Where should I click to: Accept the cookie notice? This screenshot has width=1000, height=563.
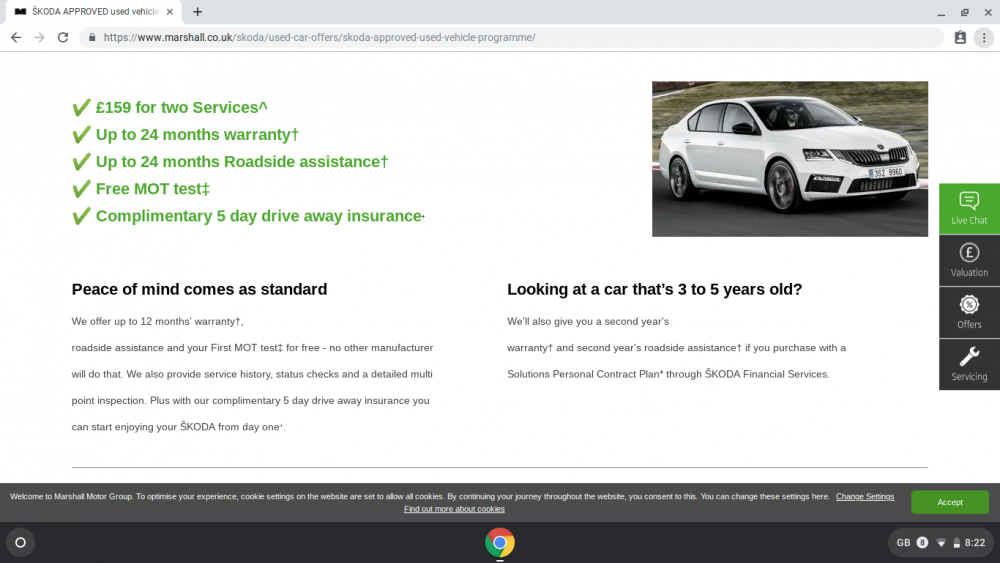point(950,502)
